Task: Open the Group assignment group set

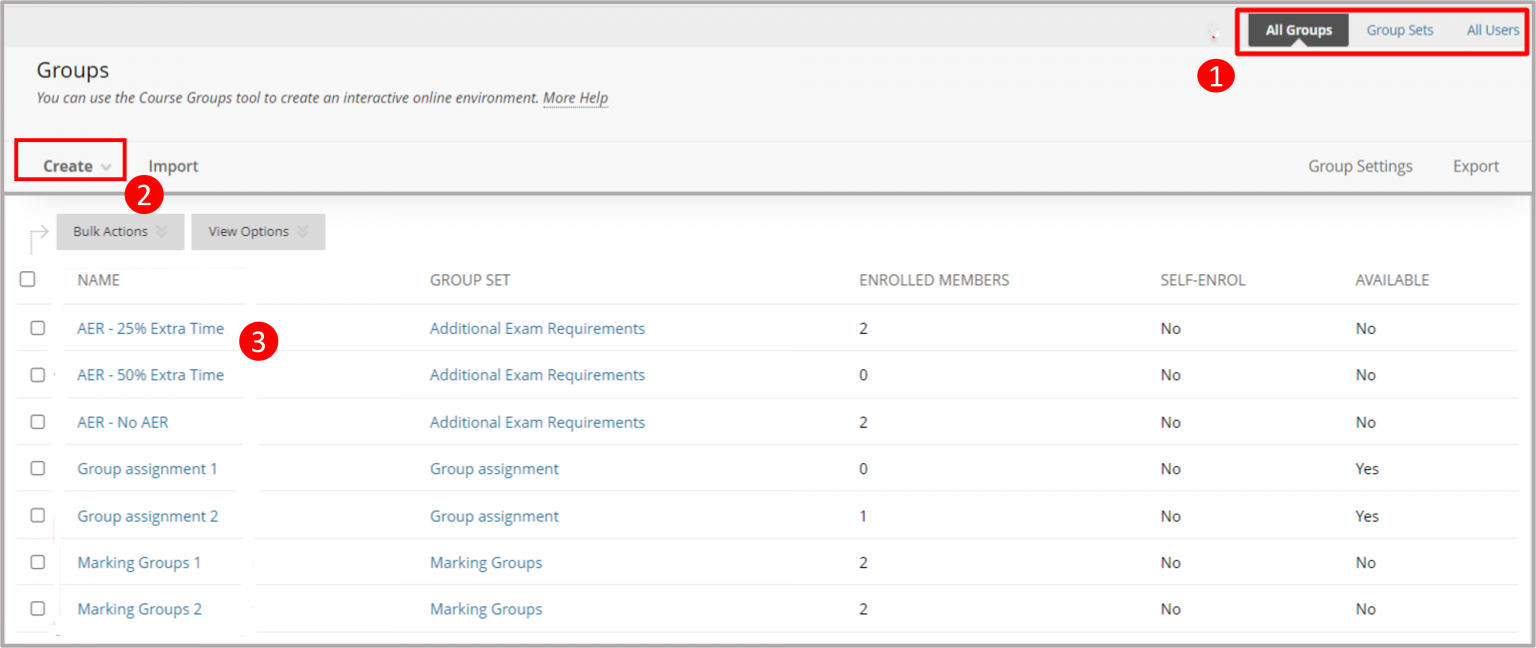Action: click(x=494, y=468)
